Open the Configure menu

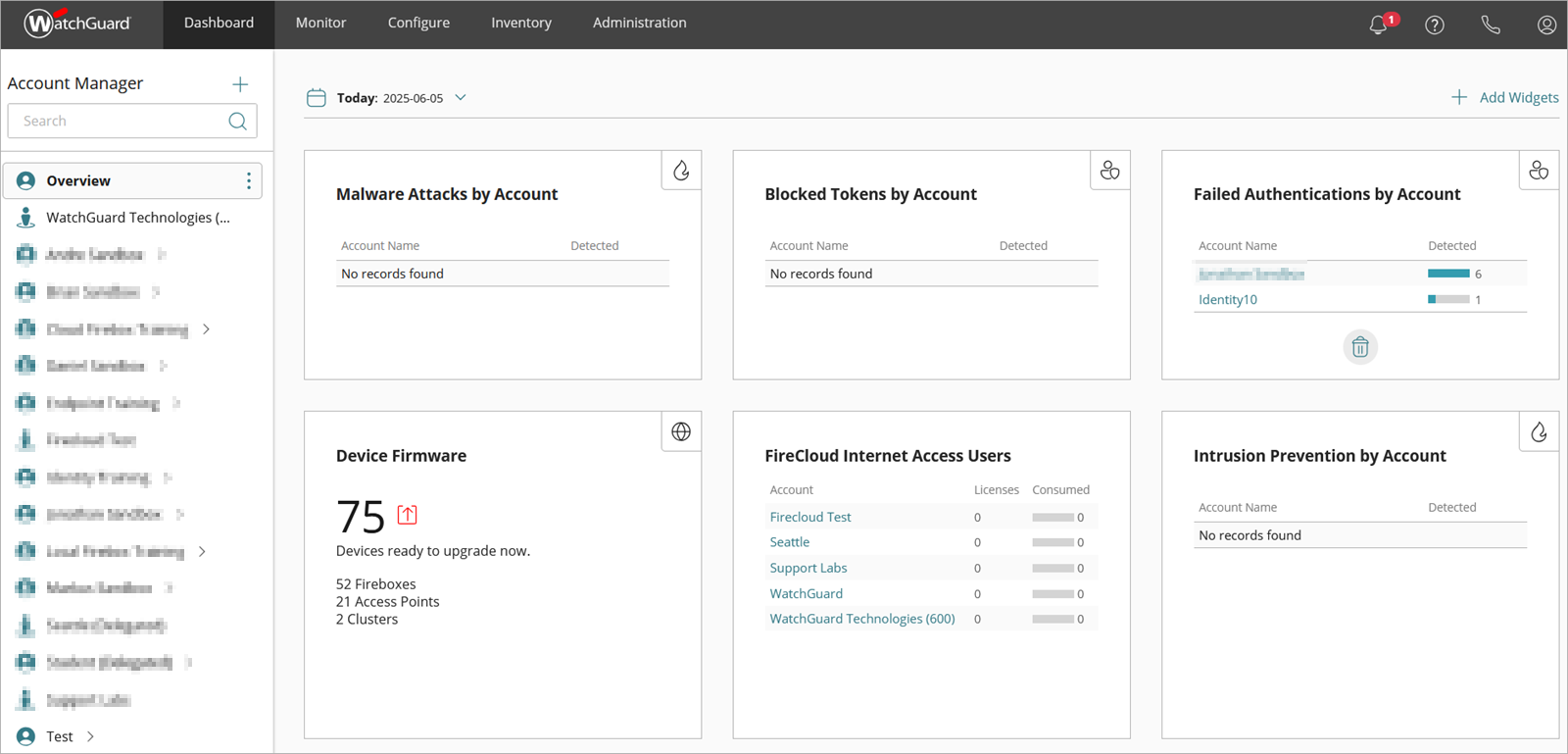(418, 24)
